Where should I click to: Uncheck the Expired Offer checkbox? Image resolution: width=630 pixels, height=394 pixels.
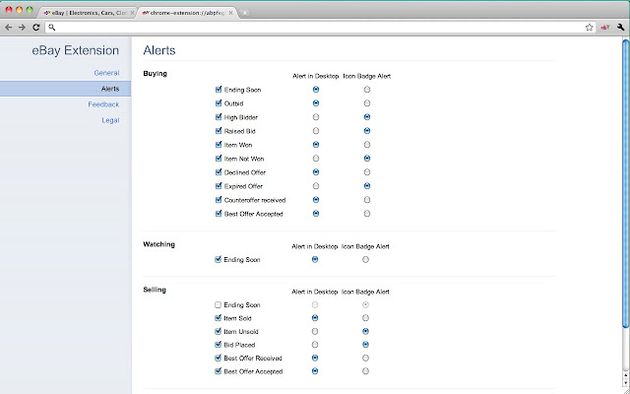click(219, 186)
